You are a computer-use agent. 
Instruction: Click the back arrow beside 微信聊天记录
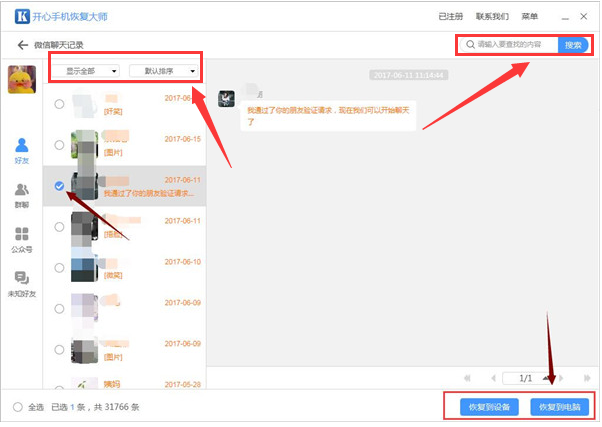coord(22,46)
